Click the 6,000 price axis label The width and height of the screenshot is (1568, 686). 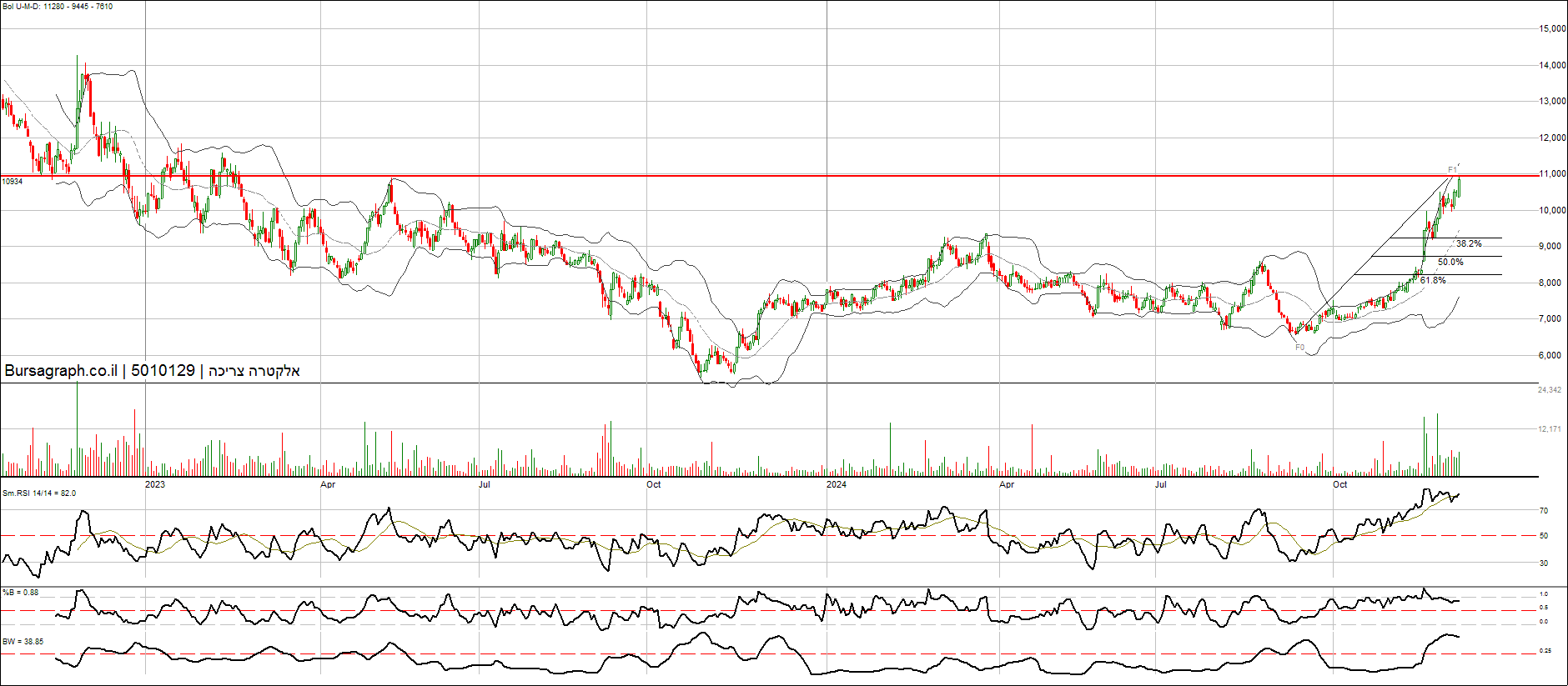(1550, 355)
